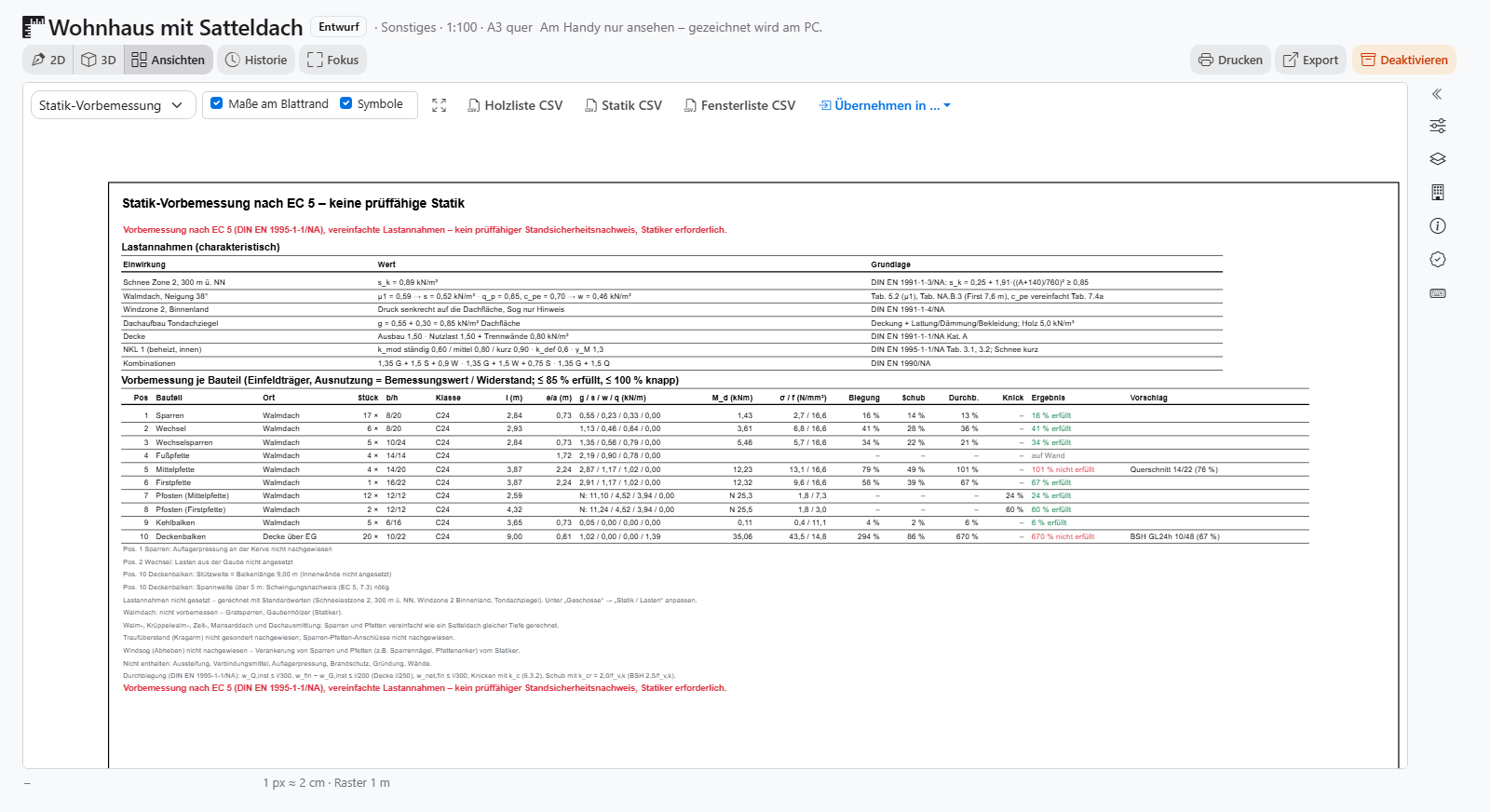Open the building floors icon in sidebar
1490x812 pixels.
pyautogui.click(x=1437, y=193)
